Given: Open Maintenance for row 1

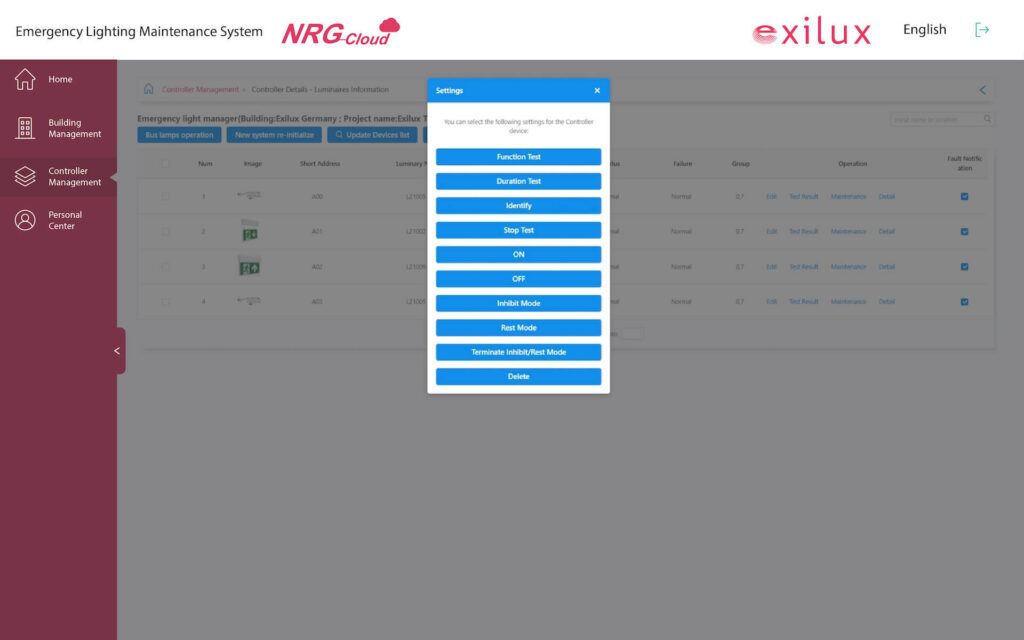Looking at the screenshot, I should coord(848,197).
